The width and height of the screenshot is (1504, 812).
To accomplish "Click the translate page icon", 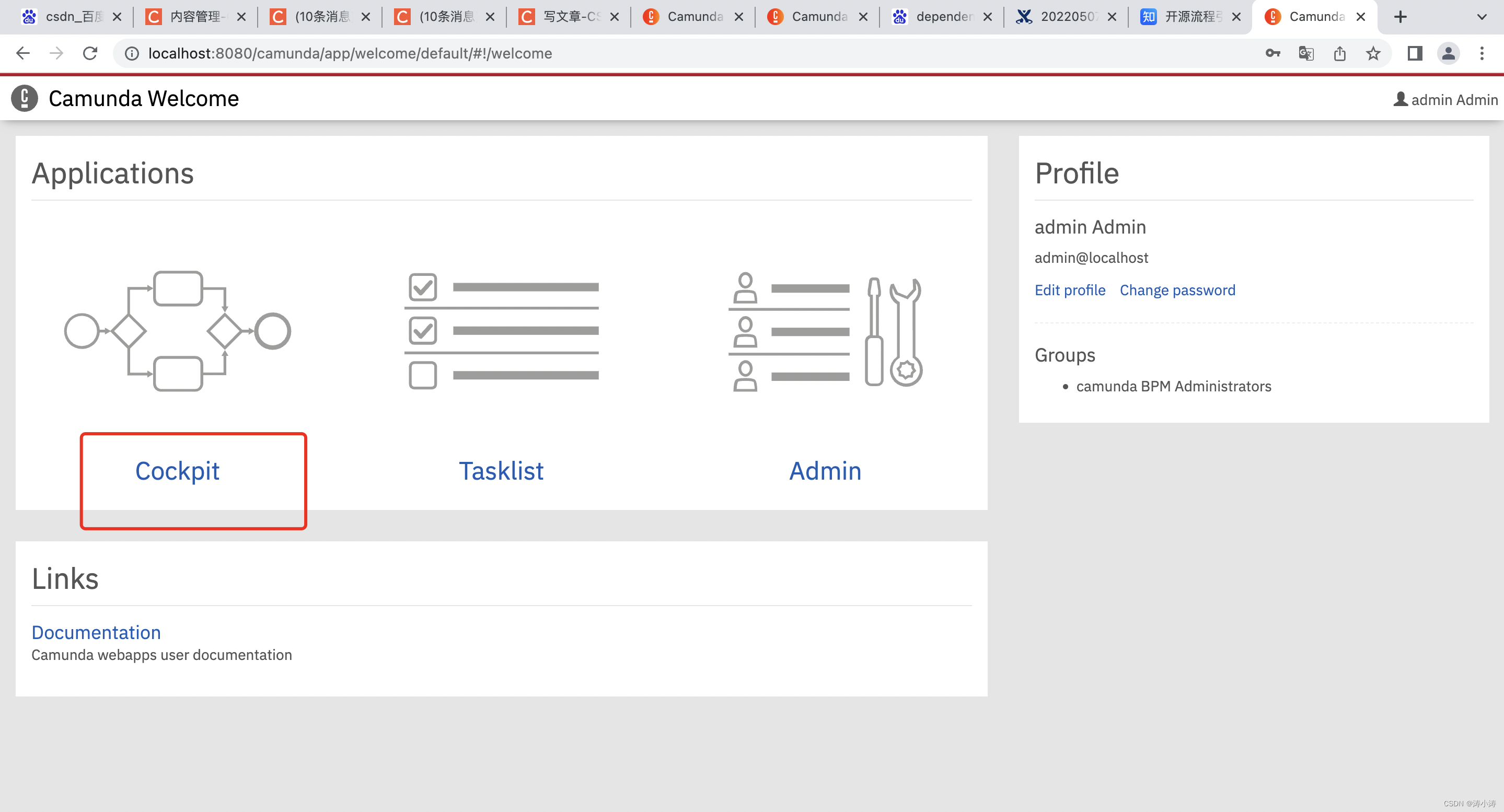I will (1306, 54).
